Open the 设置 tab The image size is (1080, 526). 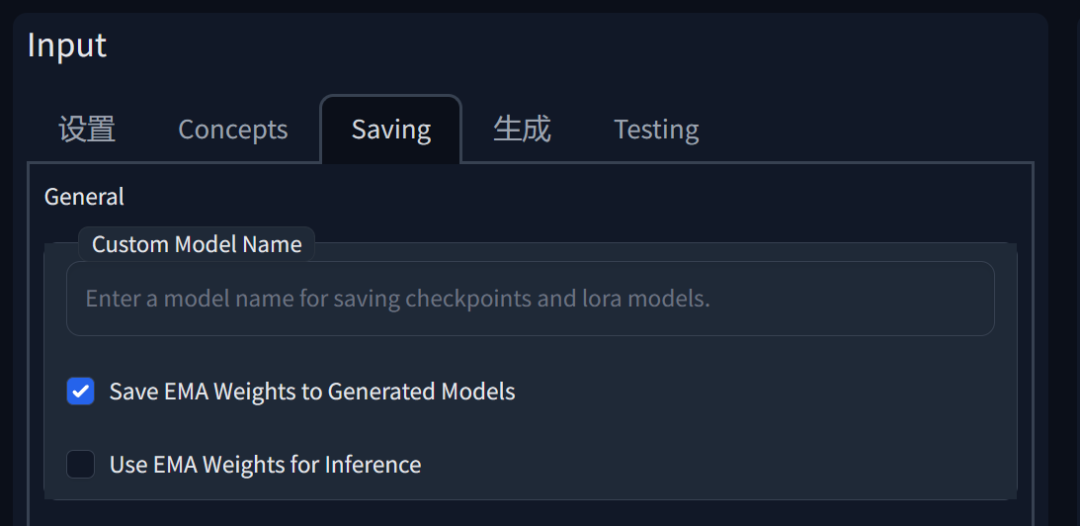[87, 129]
